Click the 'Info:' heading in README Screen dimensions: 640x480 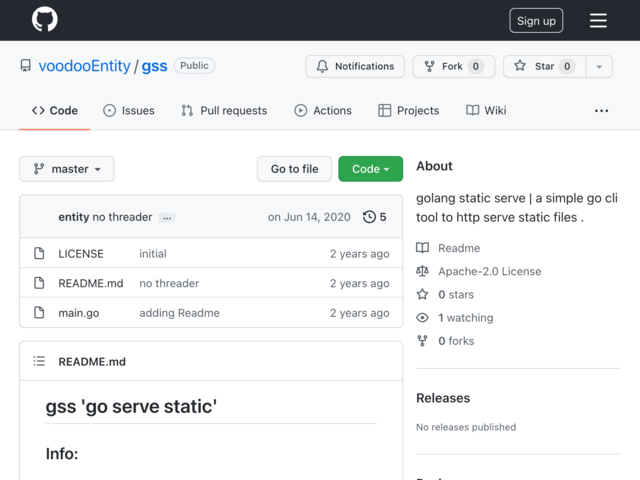click(62, 453)
